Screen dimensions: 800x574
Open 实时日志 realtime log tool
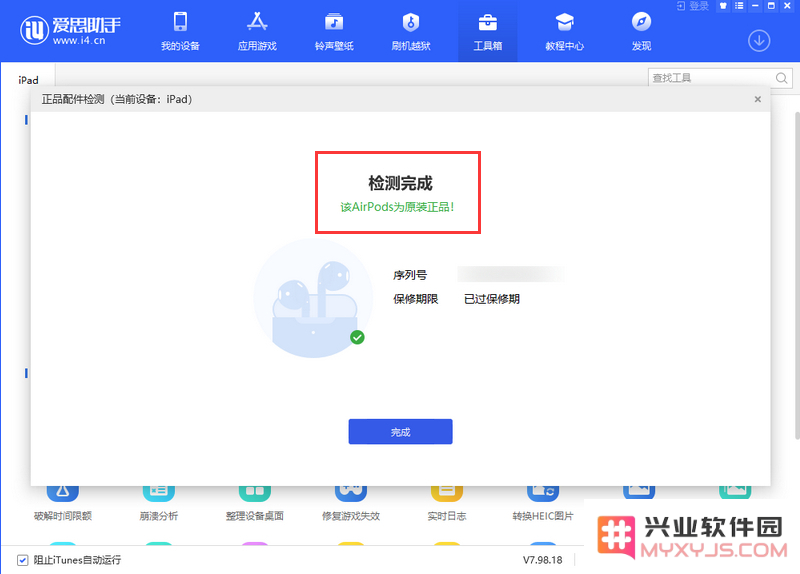click(447, 503)
